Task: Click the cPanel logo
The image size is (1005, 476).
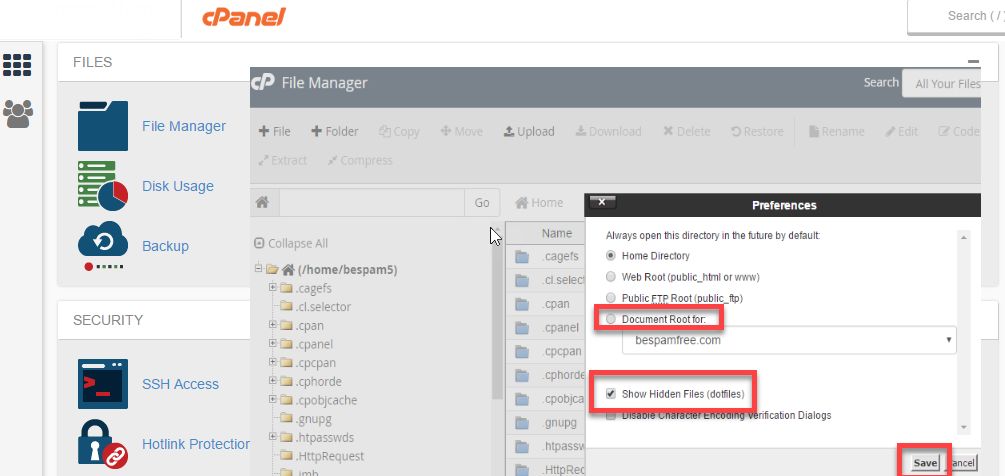Action: coord(244,17)
